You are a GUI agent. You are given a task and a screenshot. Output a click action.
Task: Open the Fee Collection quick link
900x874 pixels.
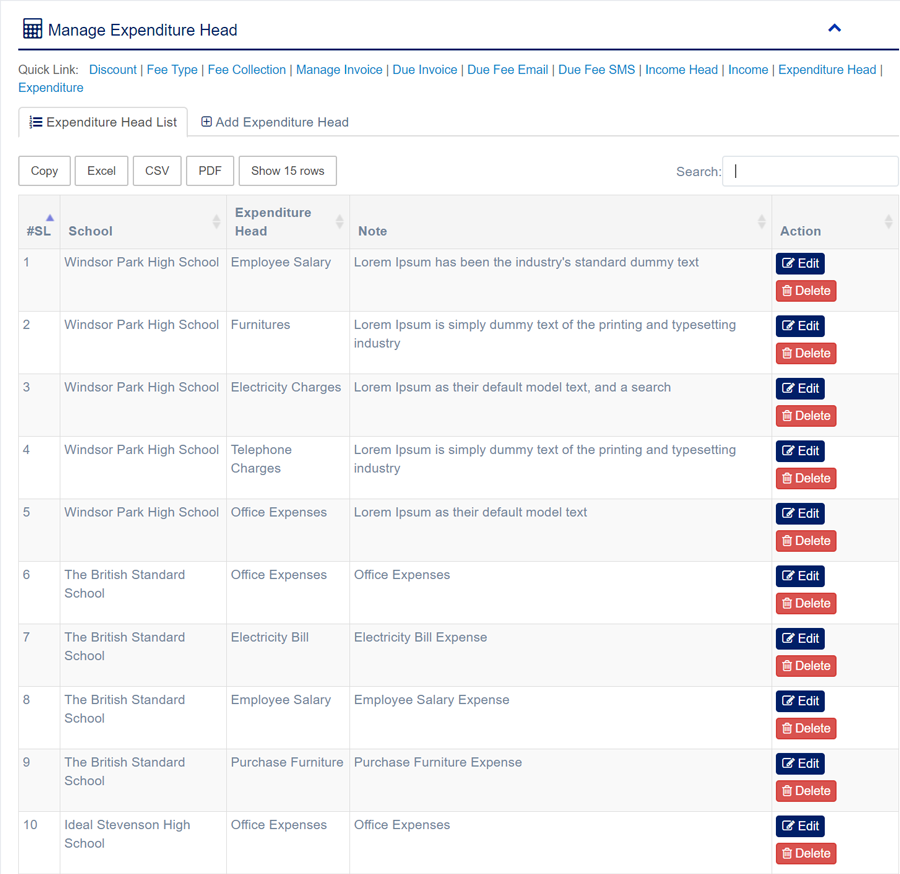247,70
